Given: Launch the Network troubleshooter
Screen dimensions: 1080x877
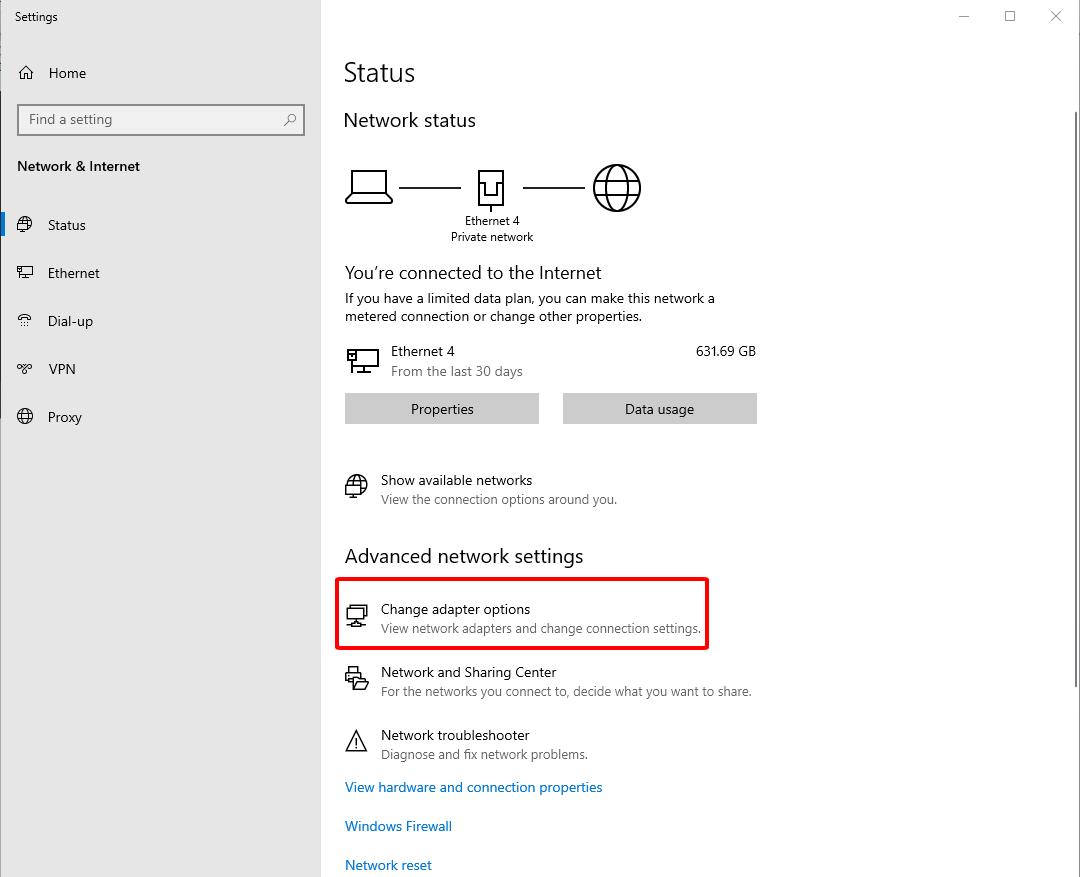Looking at the screenshot, I should (x=466, y=744).
